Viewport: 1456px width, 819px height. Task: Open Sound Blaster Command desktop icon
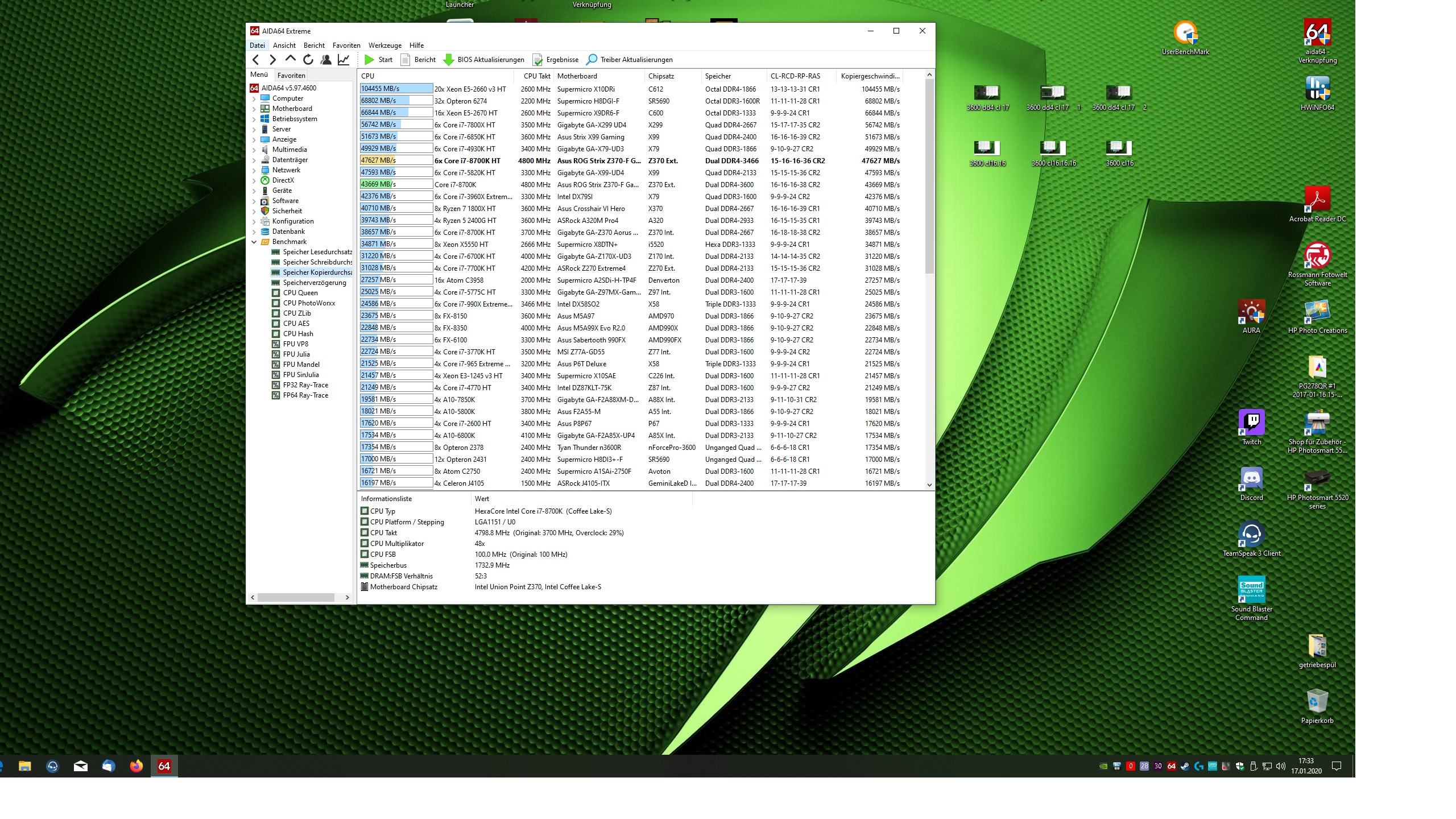[1251, 598]
